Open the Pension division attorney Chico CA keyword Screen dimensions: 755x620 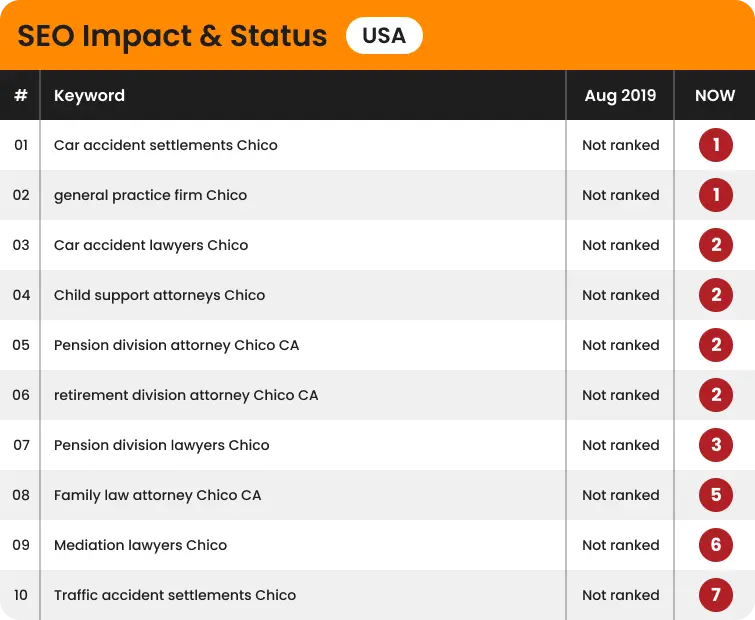point(176,345)
